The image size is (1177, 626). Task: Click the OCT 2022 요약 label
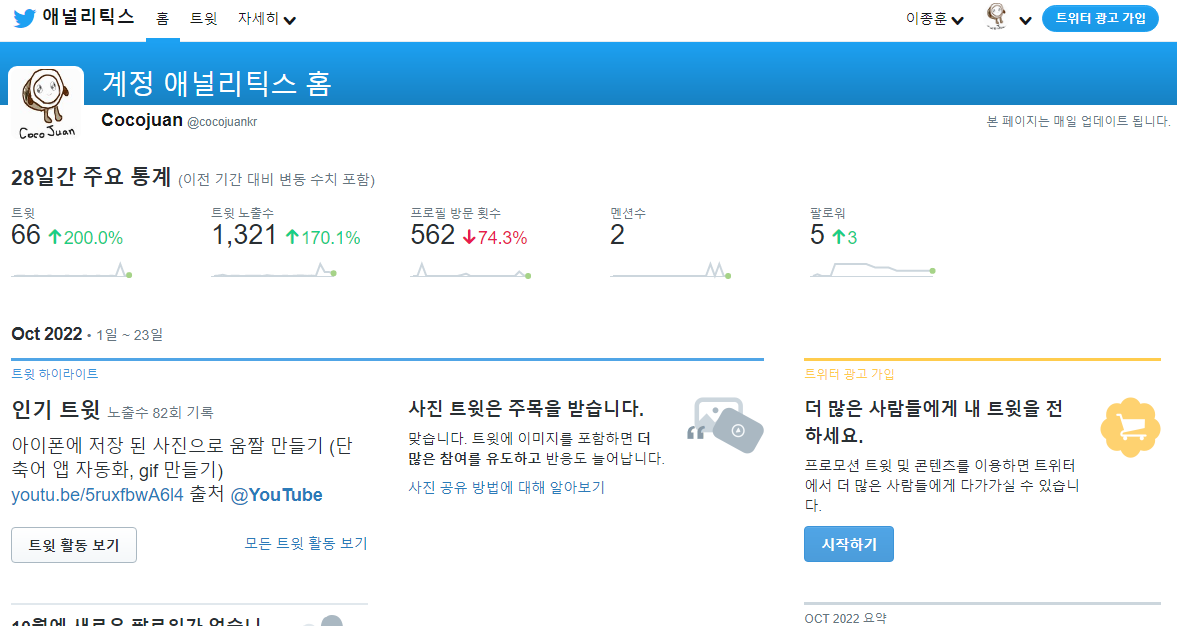[x=845, y=618]
